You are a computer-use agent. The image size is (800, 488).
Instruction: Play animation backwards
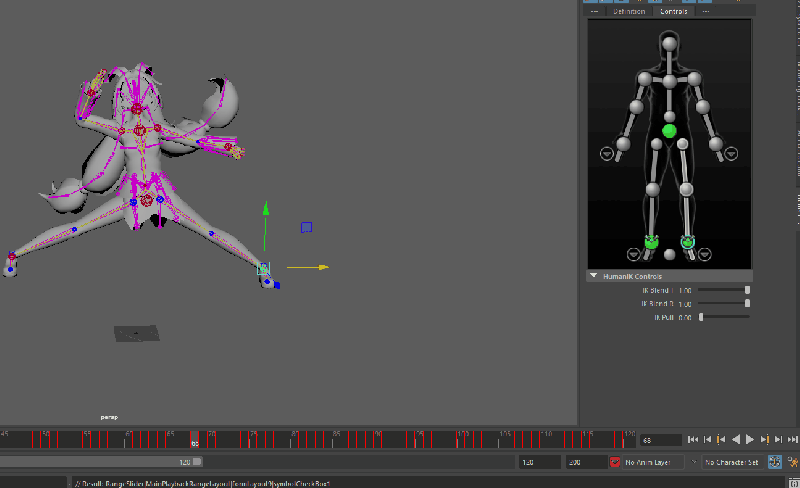point(736,440)
